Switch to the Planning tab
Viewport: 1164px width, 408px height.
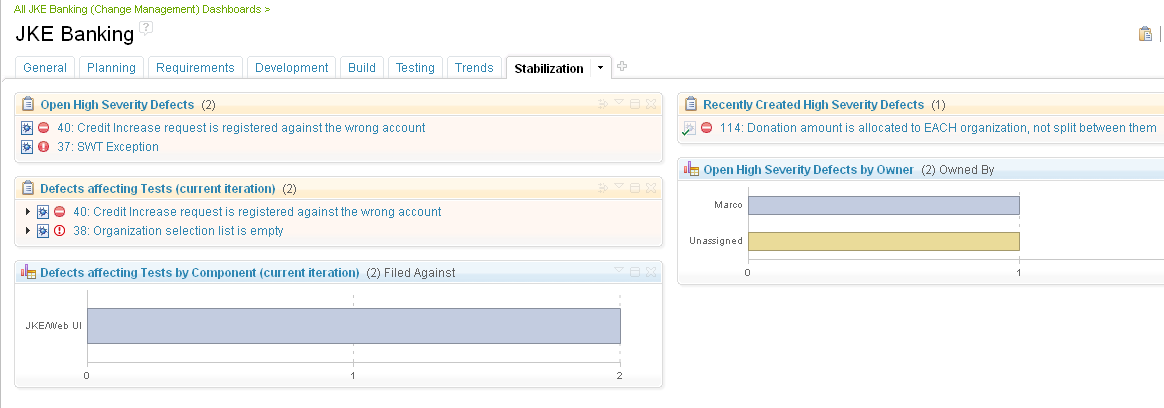coord(111,68)
